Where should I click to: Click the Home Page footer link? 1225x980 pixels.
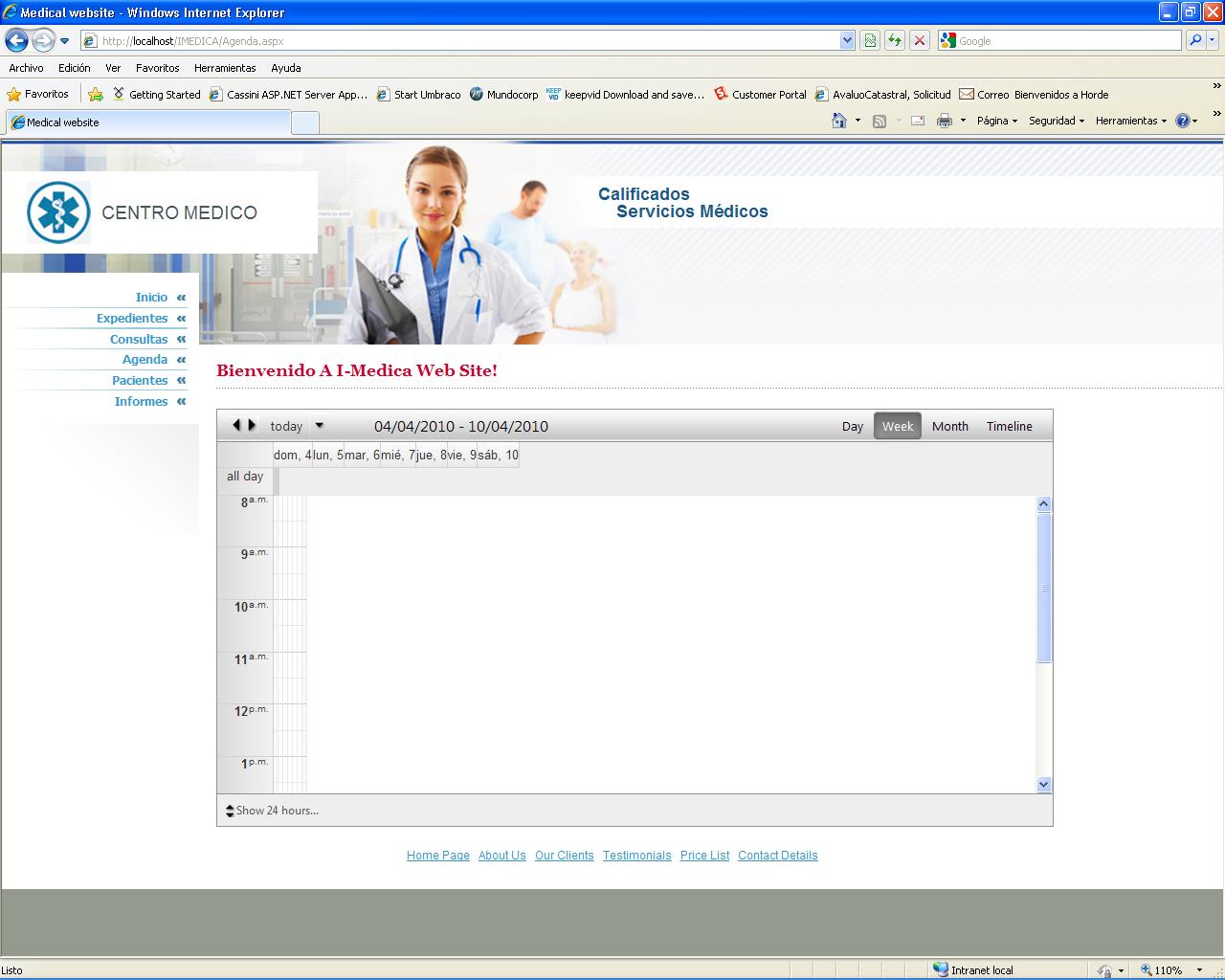point(438,856)
